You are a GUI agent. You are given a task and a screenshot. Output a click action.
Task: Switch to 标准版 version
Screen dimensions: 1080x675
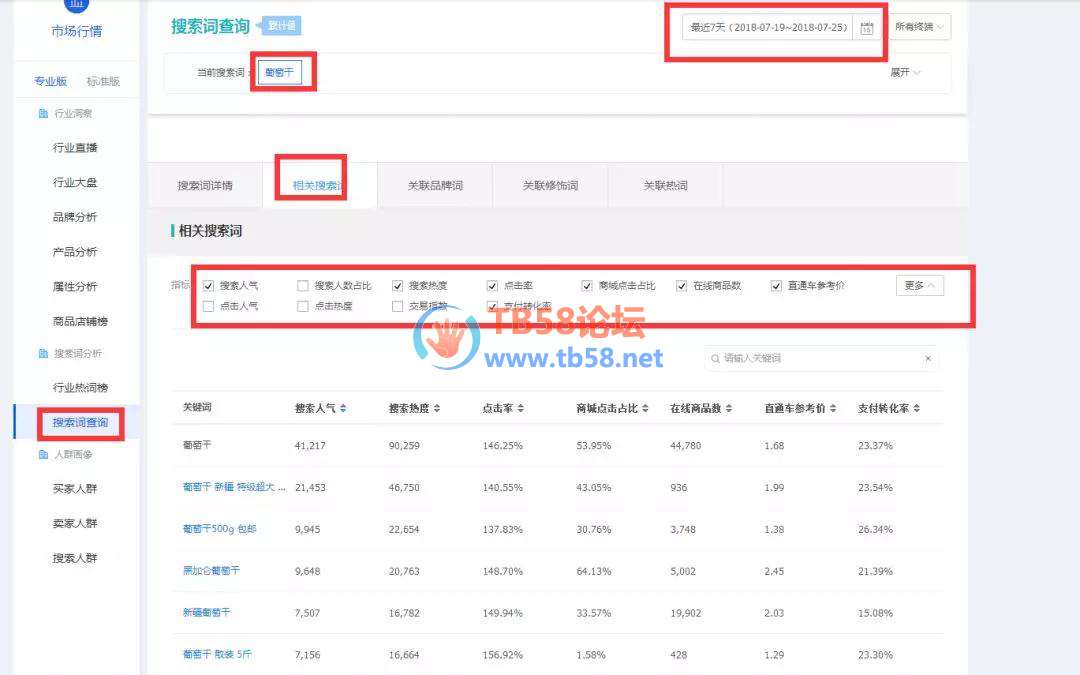pyautogui.click(x=103, y=81)
